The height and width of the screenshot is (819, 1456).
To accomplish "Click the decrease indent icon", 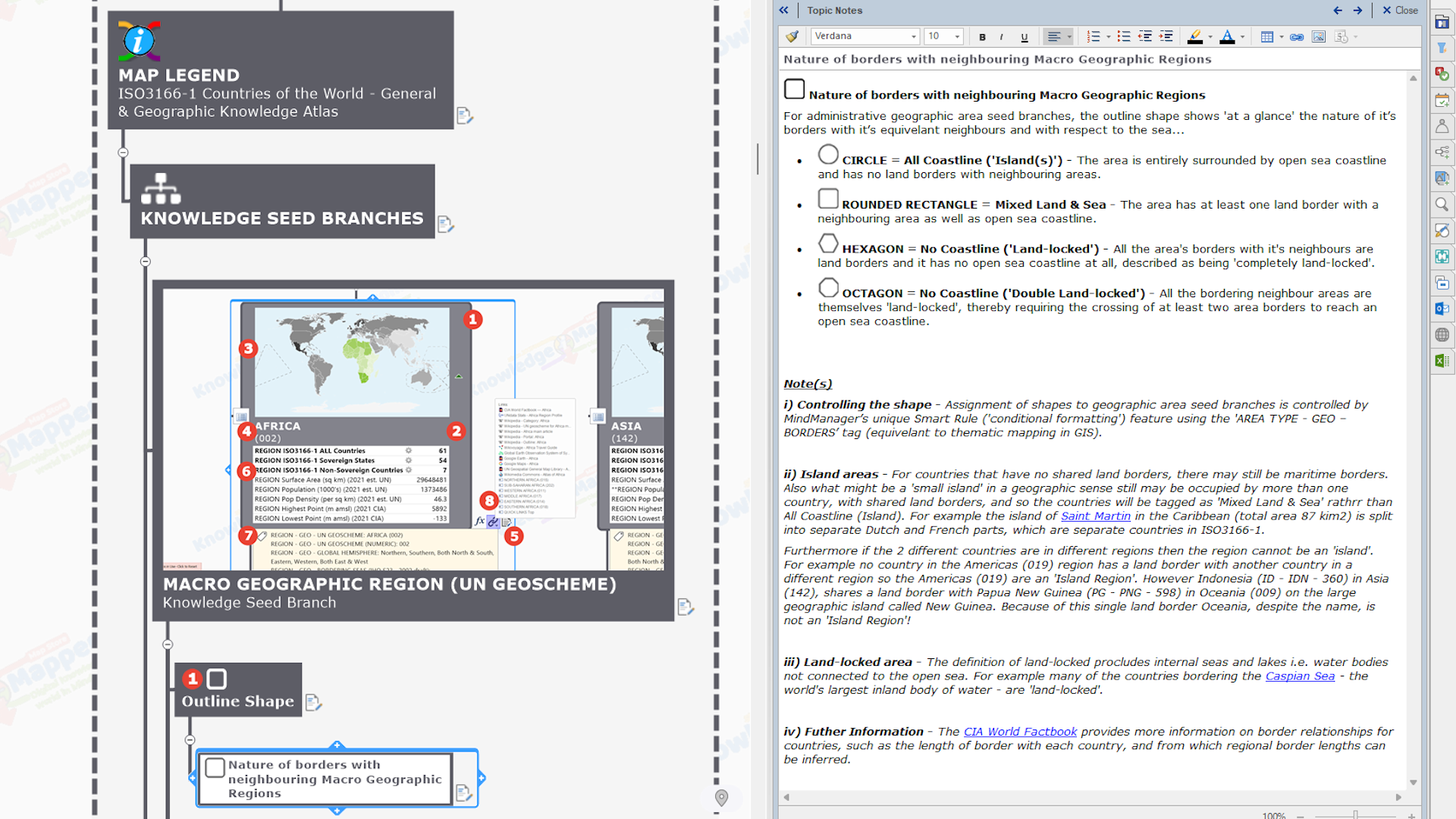I will pos(1145,36).
